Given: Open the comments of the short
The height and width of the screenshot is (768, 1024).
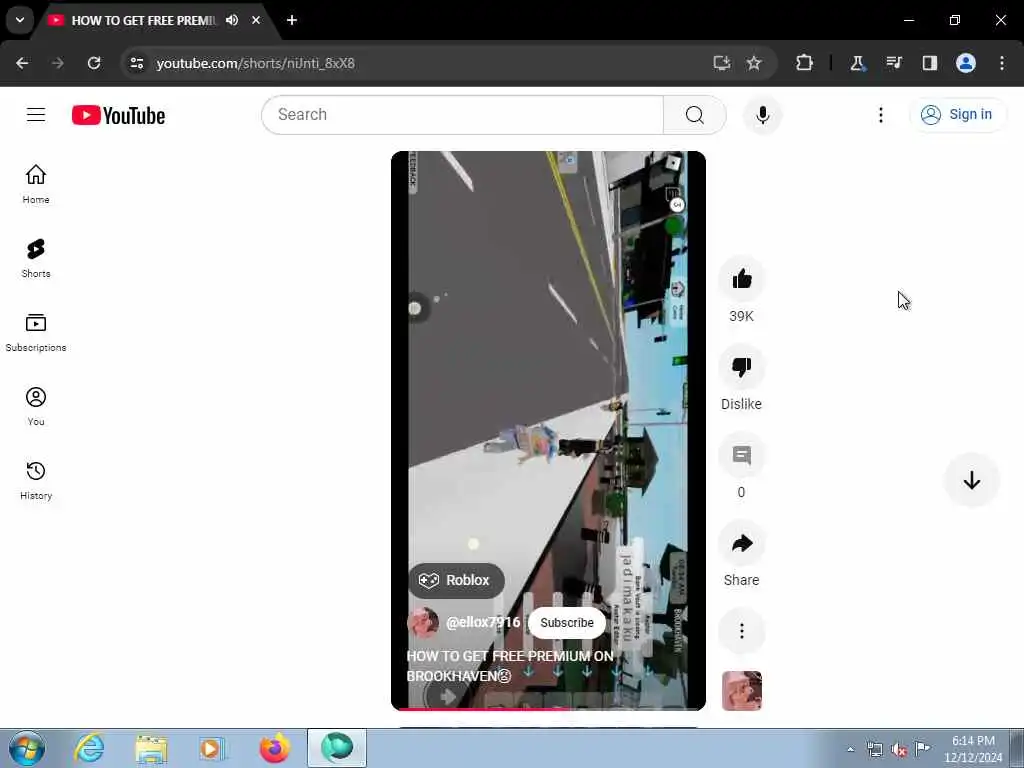Looking at the screenshot, I should [741, 455].
